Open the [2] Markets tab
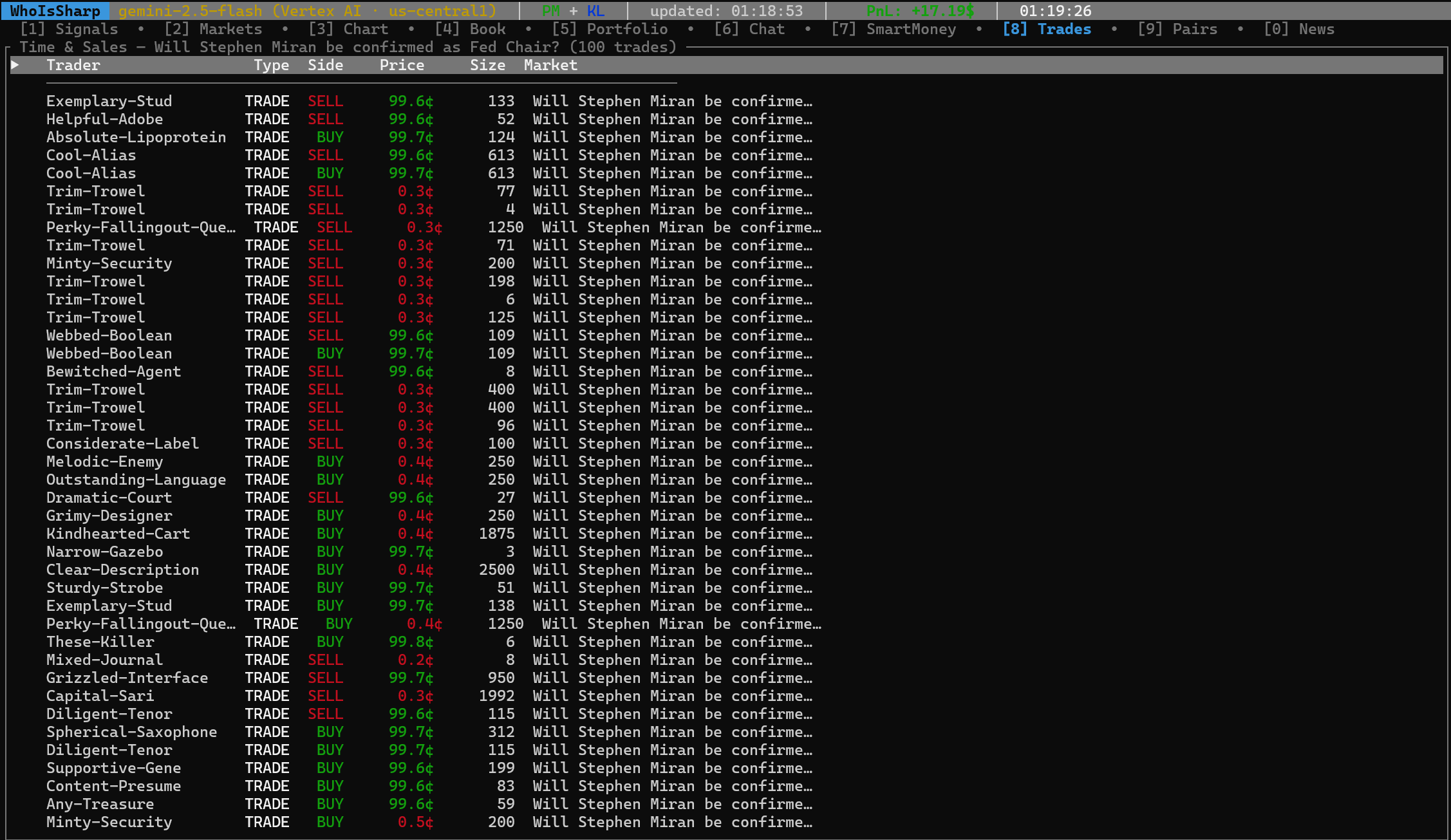 (x=213, y=29)
